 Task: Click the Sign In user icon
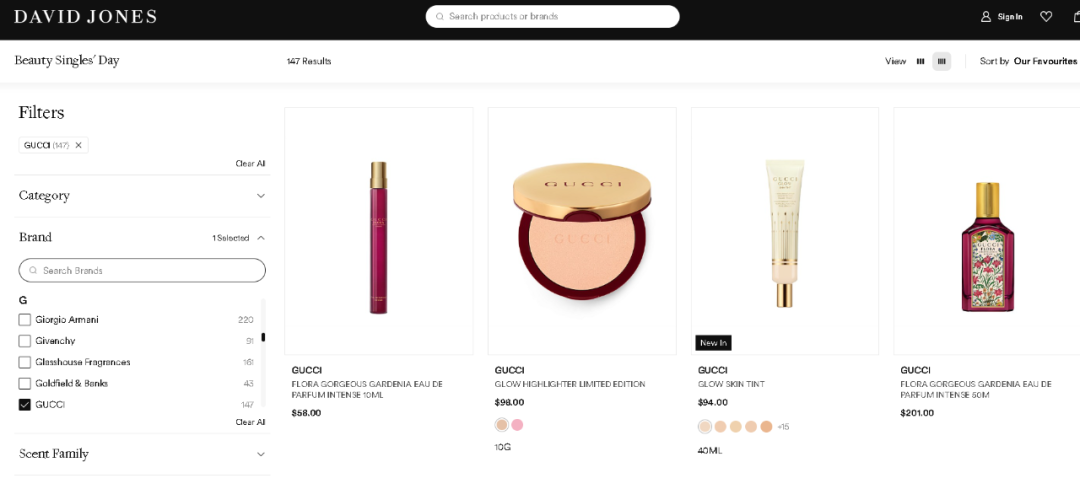(x=986, y=17)
